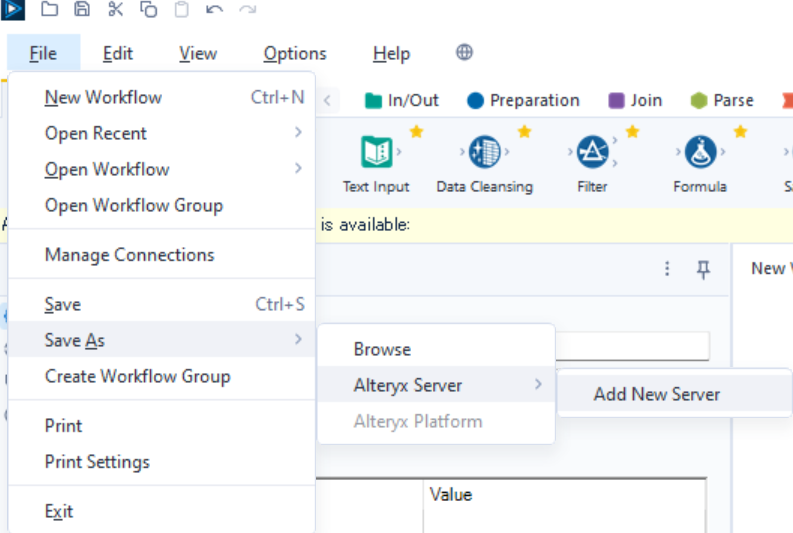Screen dimensions: 793x533
Task: Select Add New Server menu entry
Action: click(657, 394)
